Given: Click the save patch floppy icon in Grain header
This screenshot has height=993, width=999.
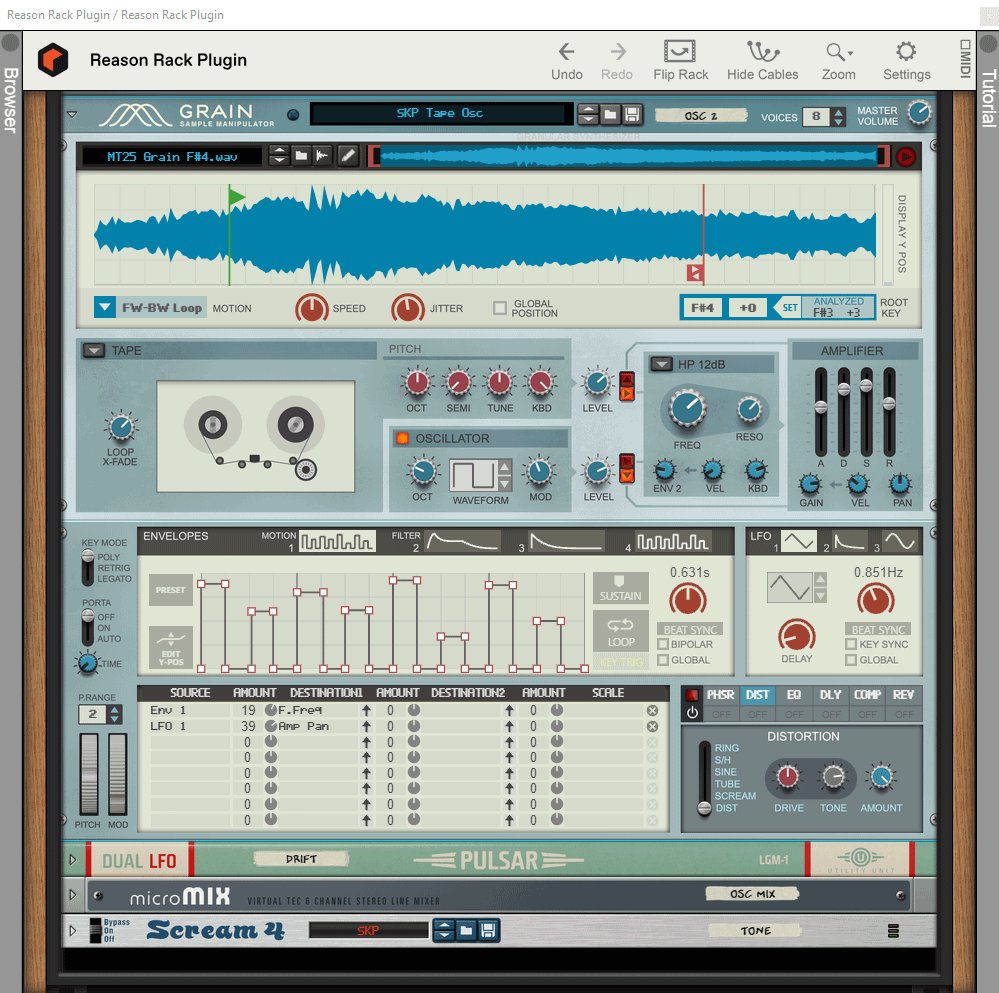Looking at the screenshot, I should [x=631, y=115].
